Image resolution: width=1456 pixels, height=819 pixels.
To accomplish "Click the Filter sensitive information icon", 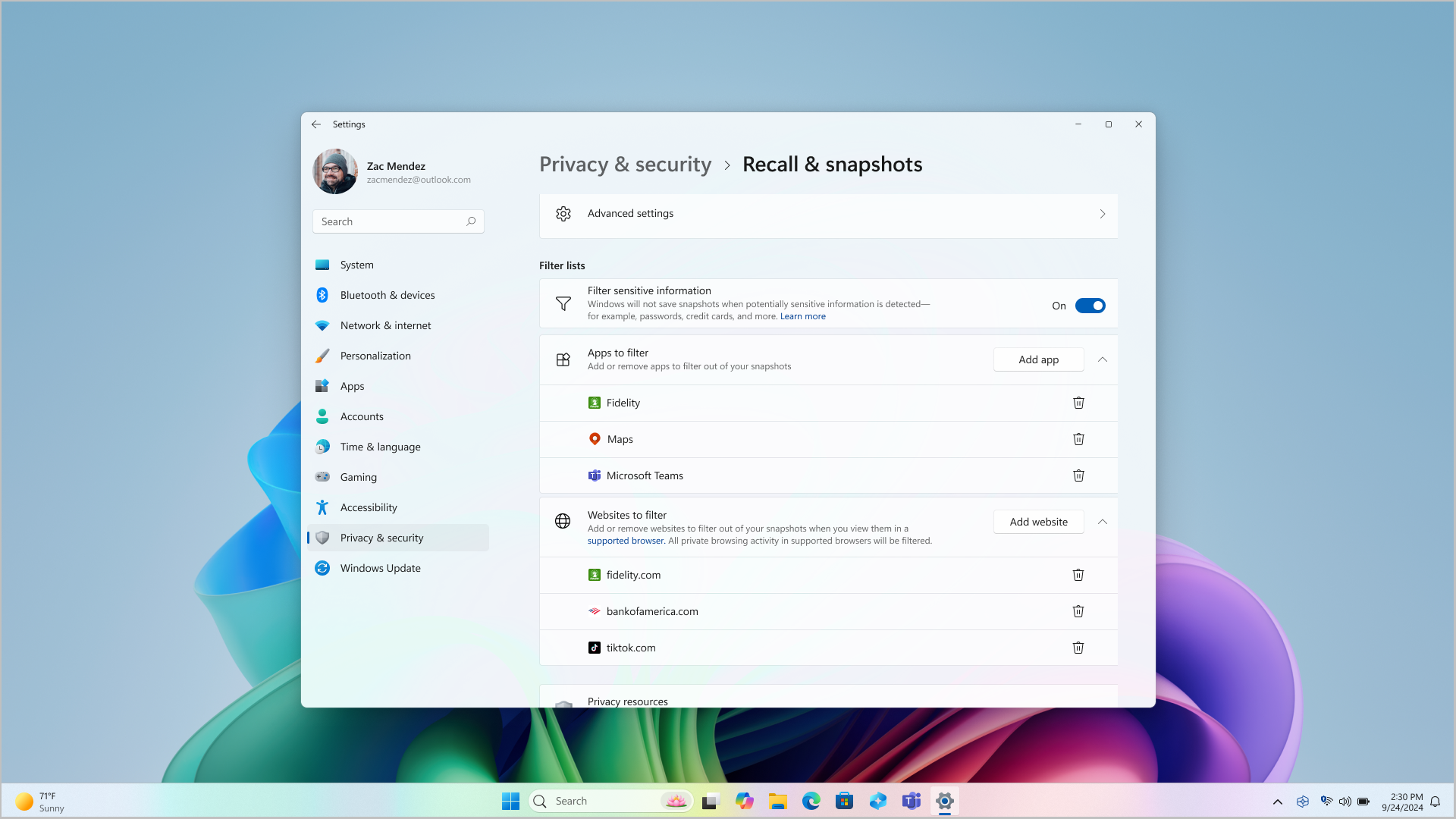I will click(x=564, y=303).
